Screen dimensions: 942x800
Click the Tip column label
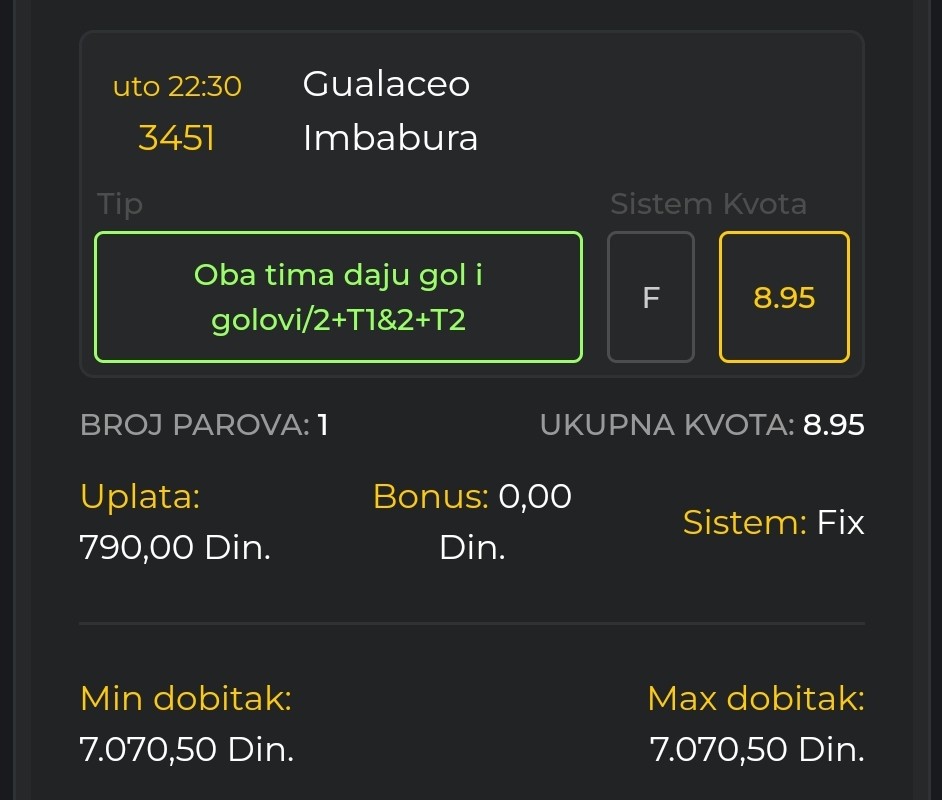coord(120,205)
